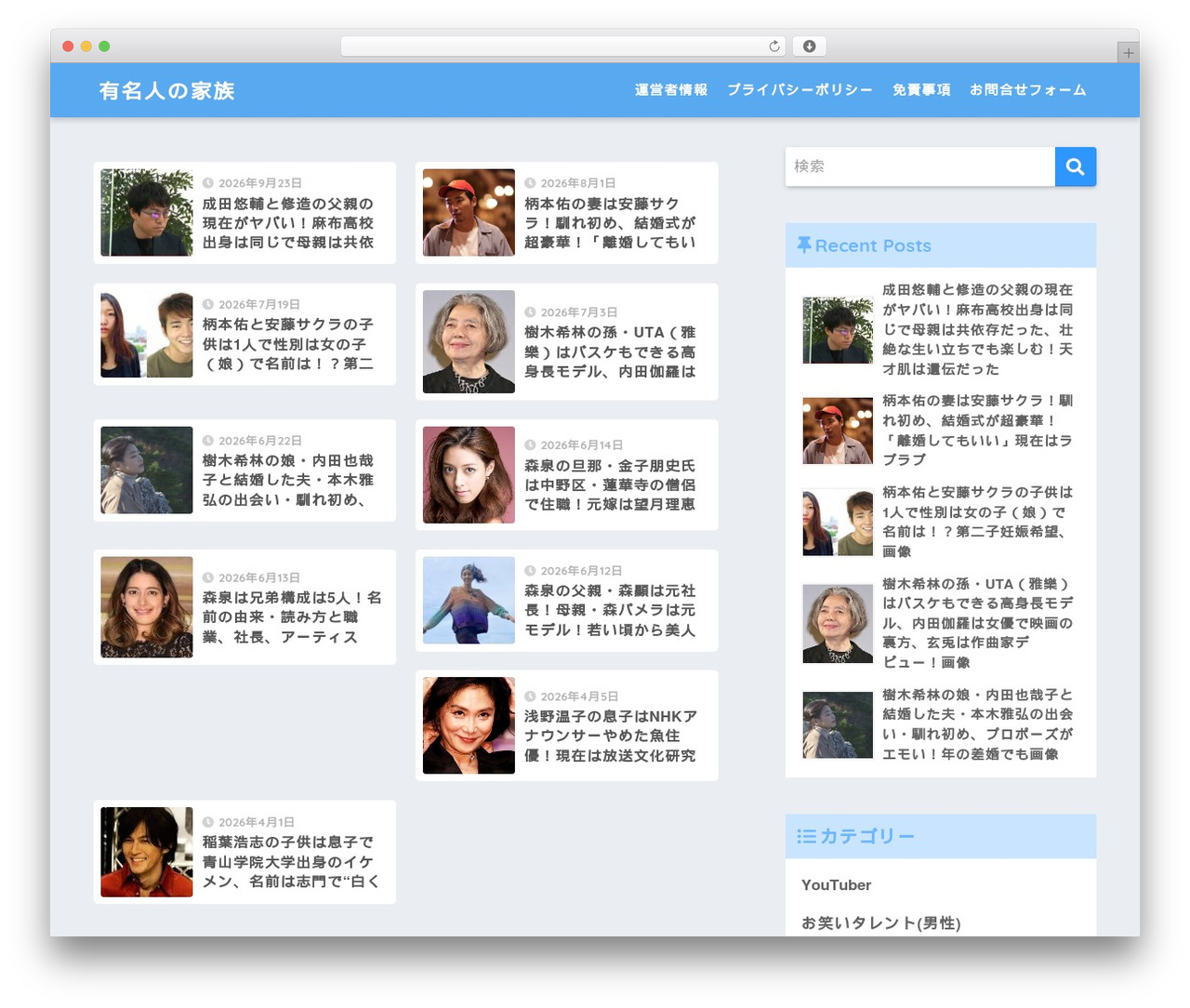
Task: Focus the 検索 search field
Action: click(920, 166)
